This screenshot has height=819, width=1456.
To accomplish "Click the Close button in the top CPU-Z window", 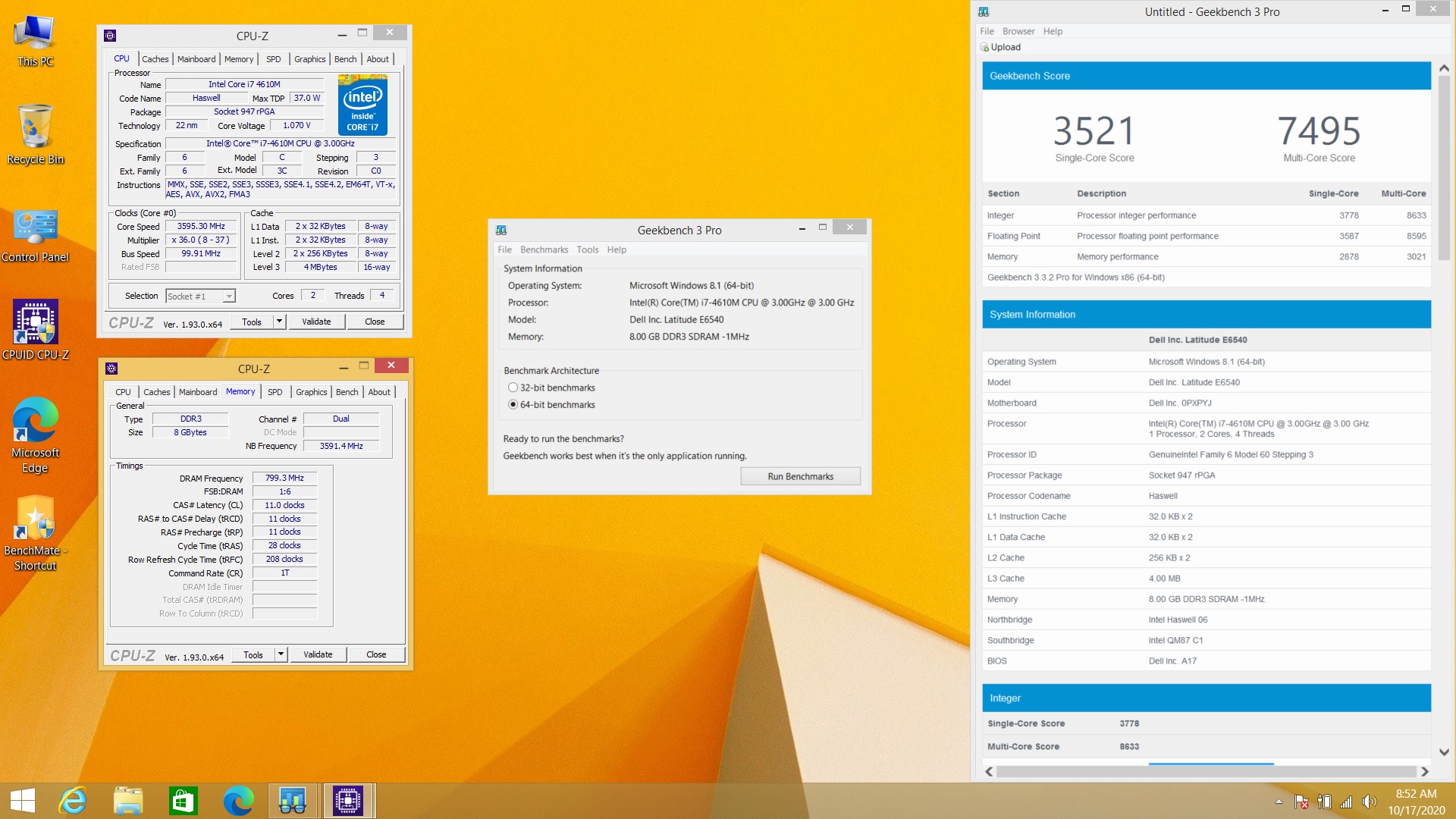I will click(x=375, y=322).
